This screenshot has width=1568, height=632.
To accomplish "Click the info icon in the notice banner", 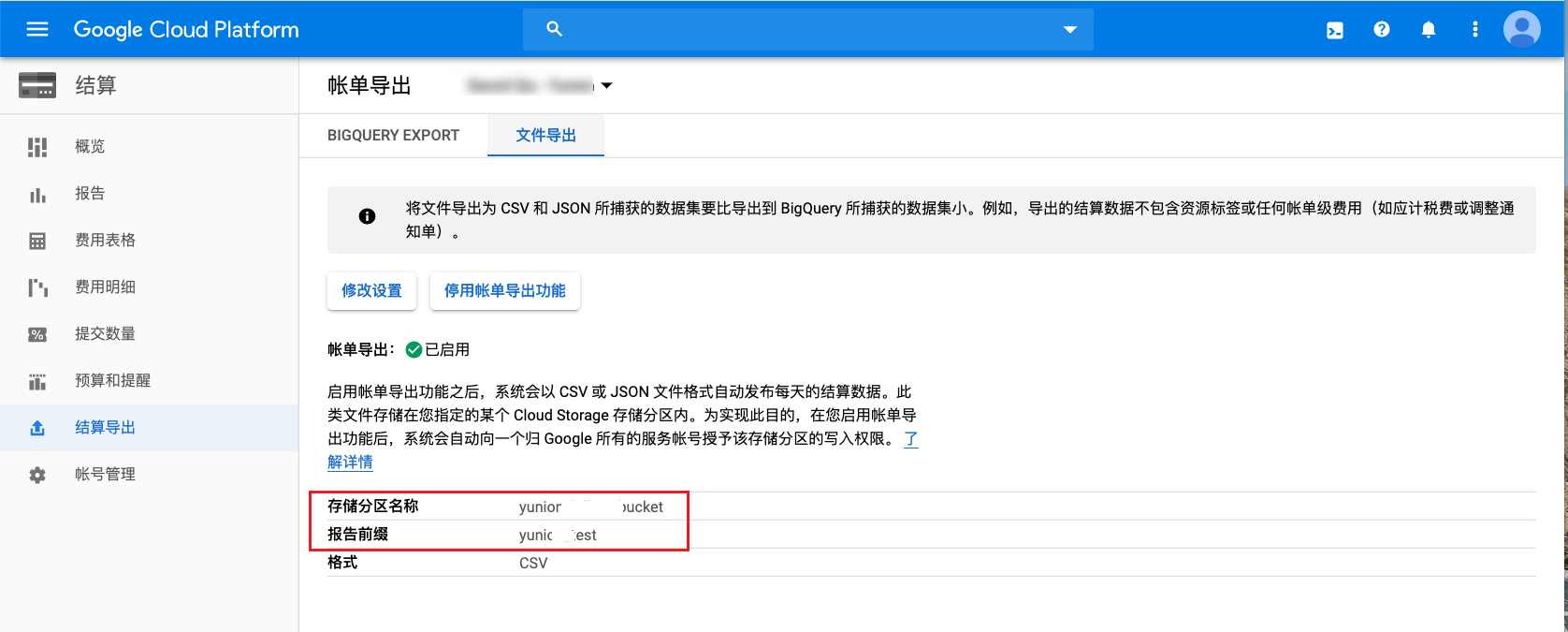I will click(368, 216).
